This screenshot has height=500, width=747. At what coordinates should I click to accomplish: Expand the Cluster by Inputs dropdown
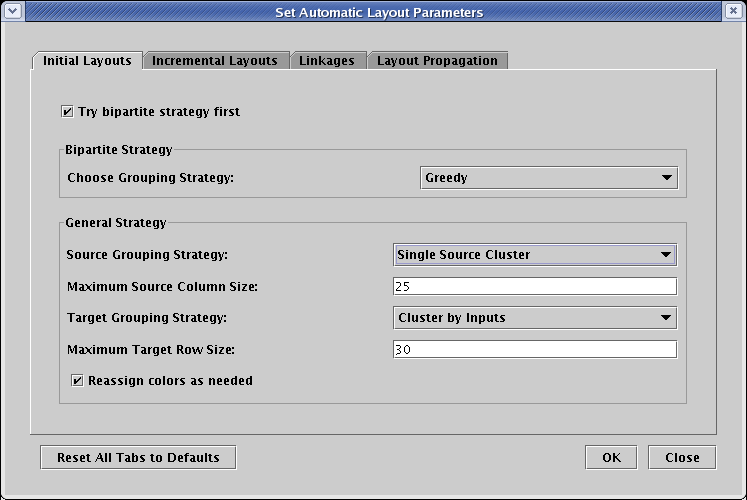click(535, 318)
